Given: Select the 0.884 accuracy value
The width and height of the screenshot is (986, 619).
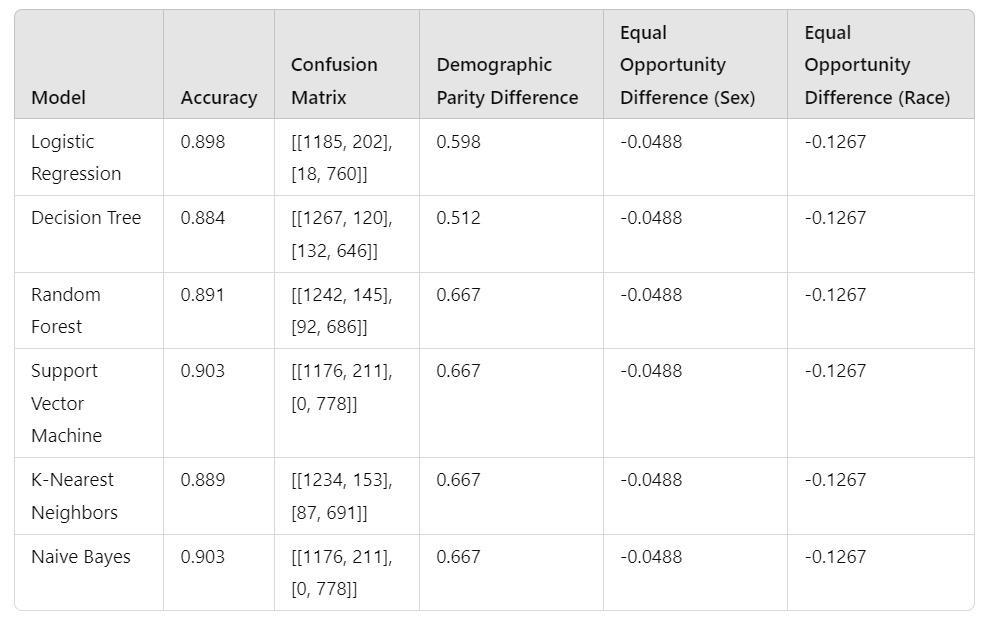Looking at the screenshot, I should tap(203, 218).
